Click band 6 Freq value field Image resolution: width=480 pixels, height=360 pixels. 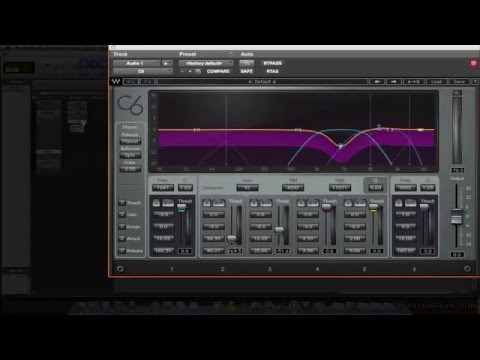click(x=405, y=188)
